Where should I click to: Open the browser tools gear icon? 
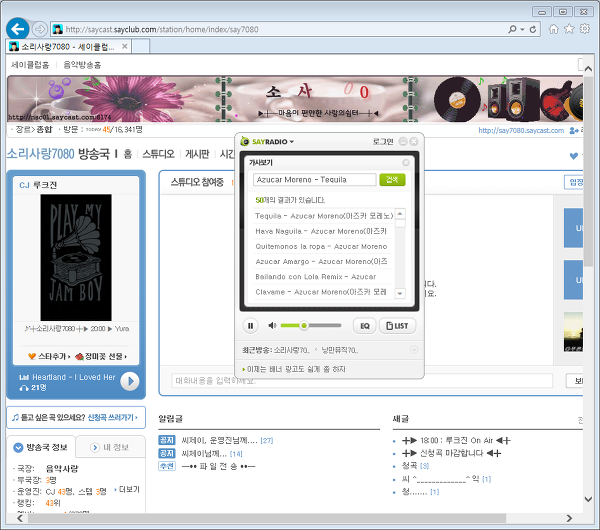585,29
